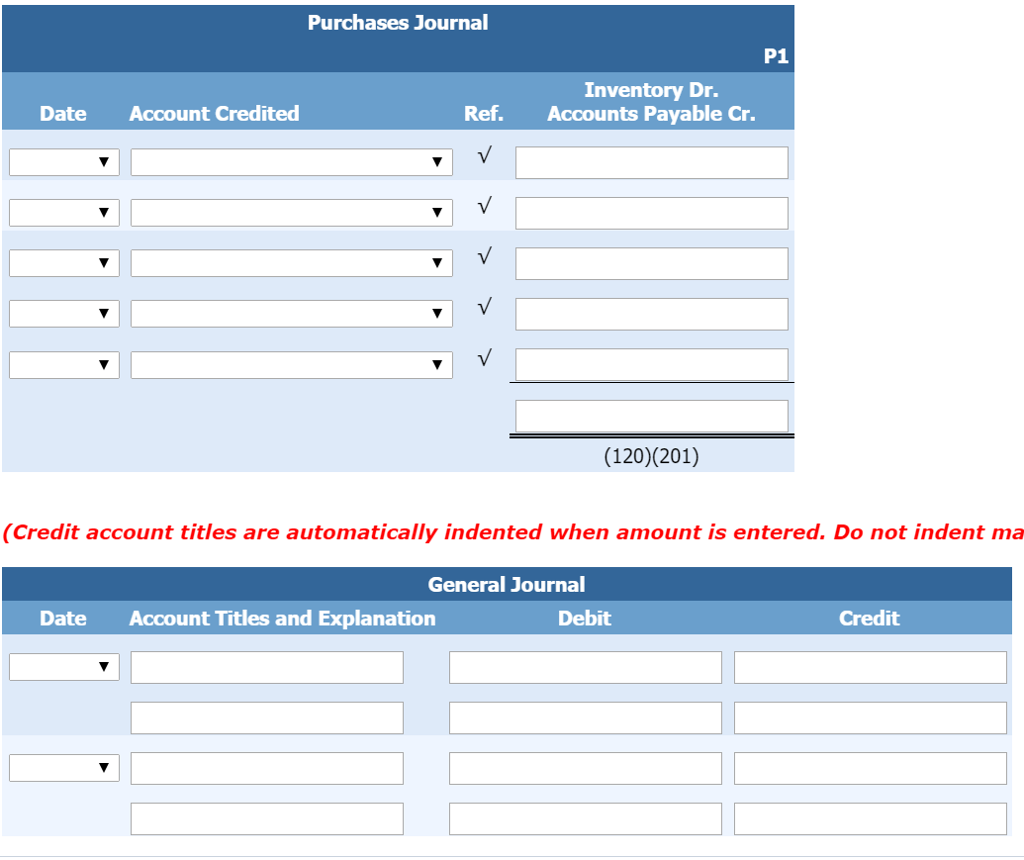The width and height of the screenshot is (1024, 860).
Task: Expand the second row's Account Credited list
Action: pos(290,212)
